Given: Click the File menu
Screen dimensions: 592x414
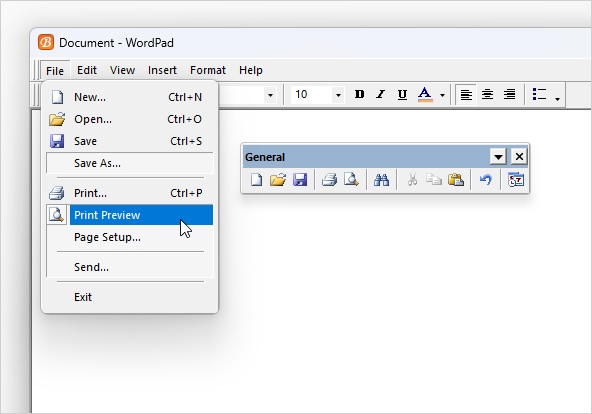Looking at the screenshot, I should point(55,71).
